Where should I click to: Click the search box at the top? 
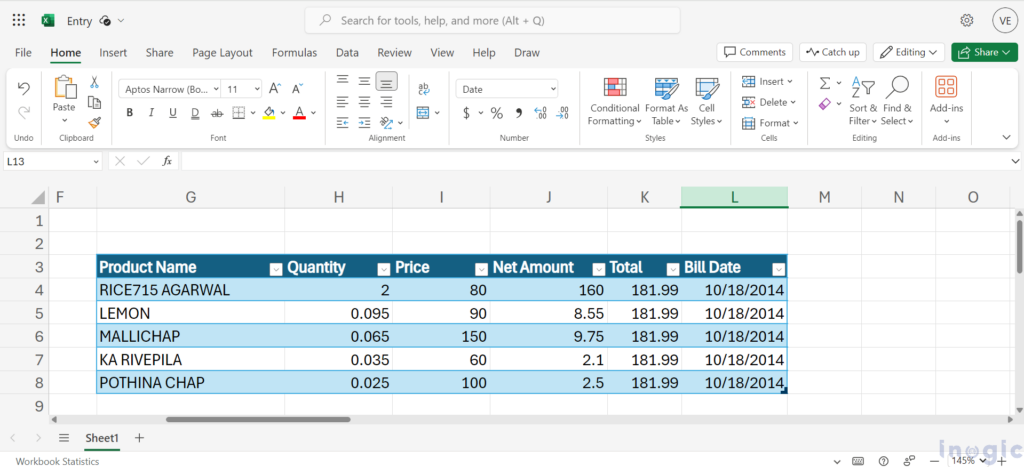point(492,20)
